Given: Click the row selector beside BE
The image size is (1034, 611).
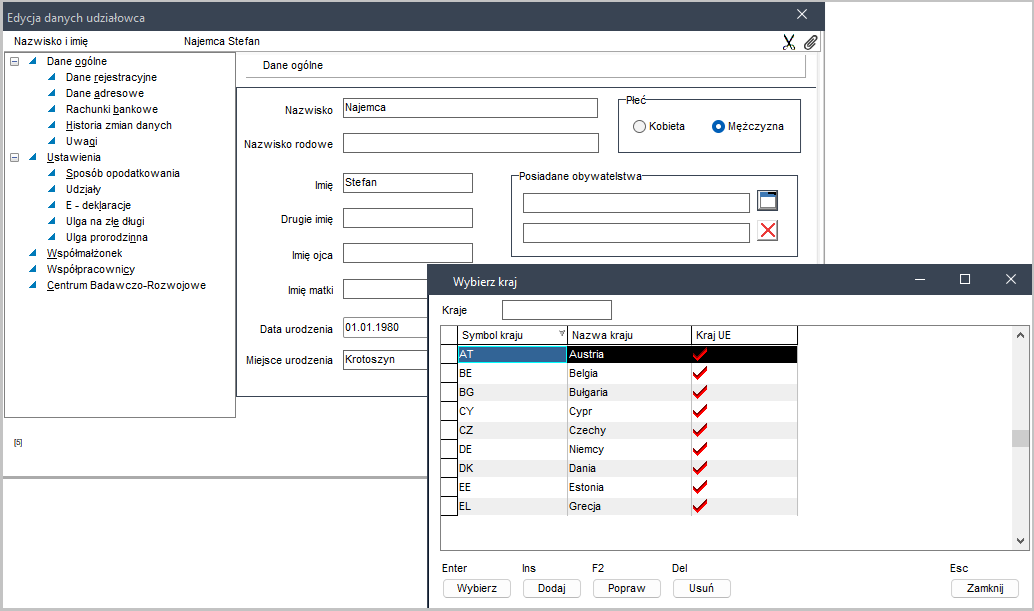Looking at the screenshot, I should point(449,373).
